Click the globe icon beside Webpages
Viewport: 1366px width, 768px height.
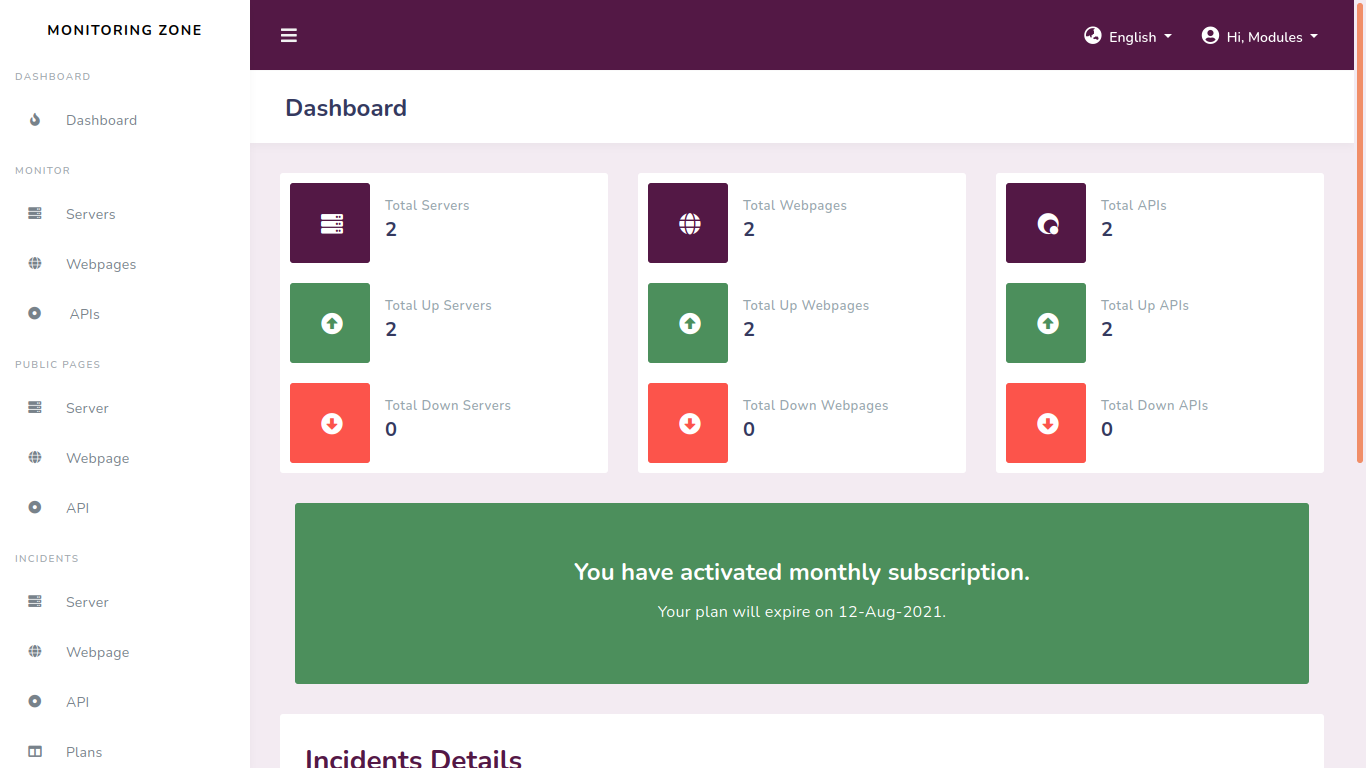pyautogui.click(x=35, y=264)
